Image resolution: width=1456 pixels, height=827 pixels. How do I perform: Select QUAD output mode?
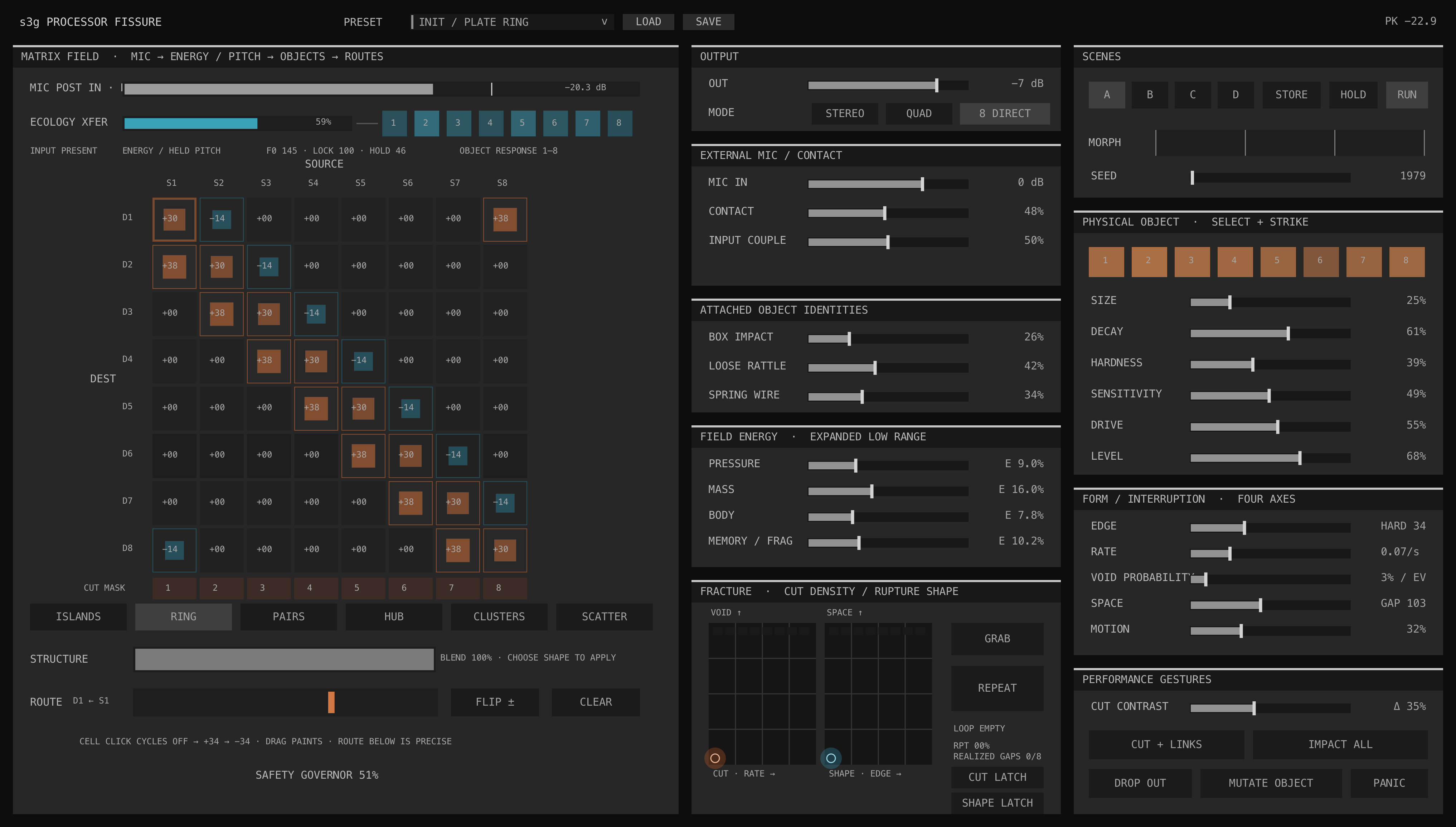pos(919,113)
